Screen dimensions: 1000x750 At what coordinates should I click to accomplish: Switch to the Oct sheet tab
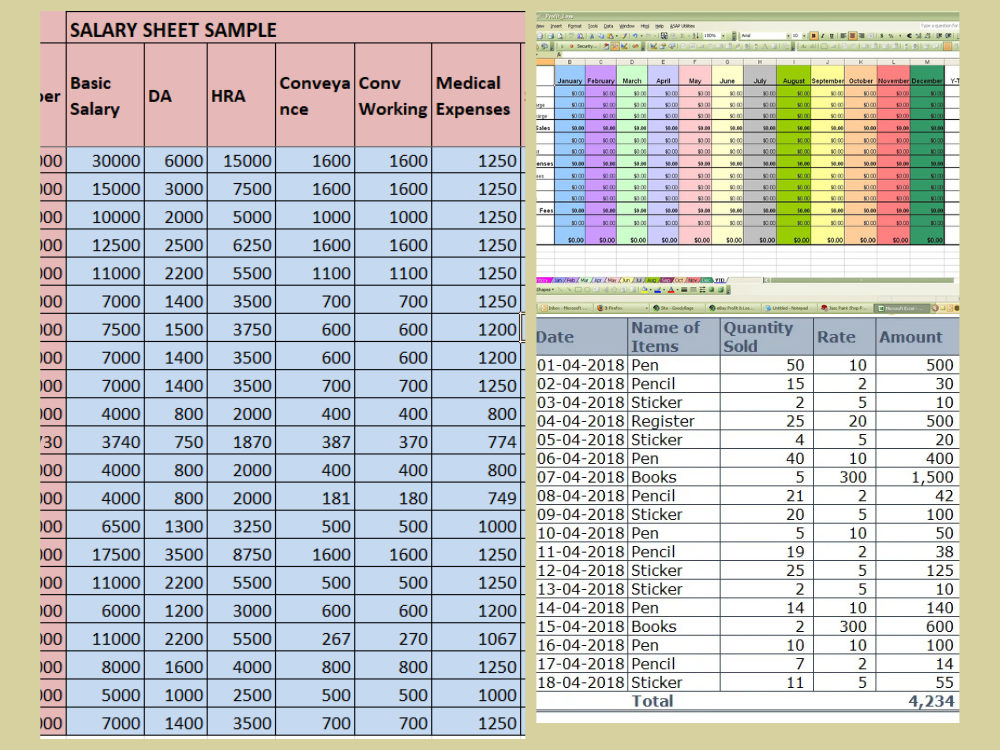click(x=679, y=280)
